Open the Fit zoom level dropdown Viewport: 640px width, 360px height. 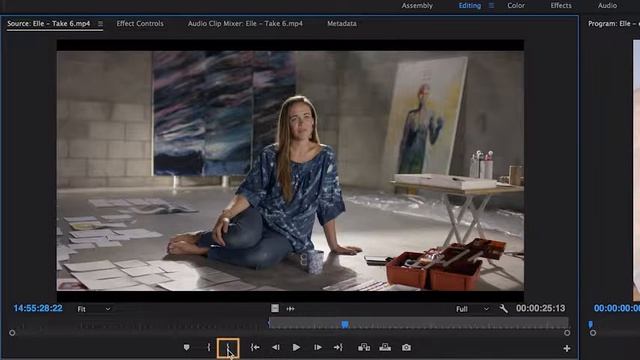click(x=93, y=309)
